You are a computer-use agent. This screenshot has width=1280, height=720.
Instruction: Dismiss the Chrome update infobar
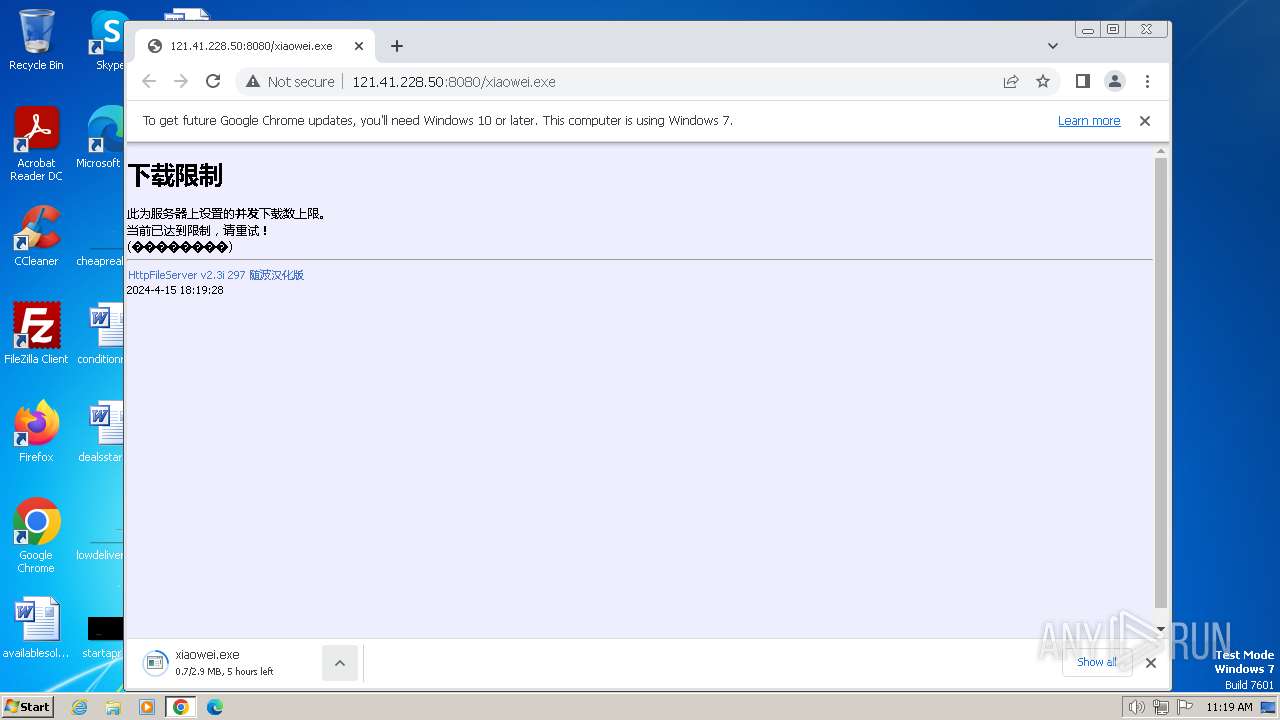pos(1145,121)
